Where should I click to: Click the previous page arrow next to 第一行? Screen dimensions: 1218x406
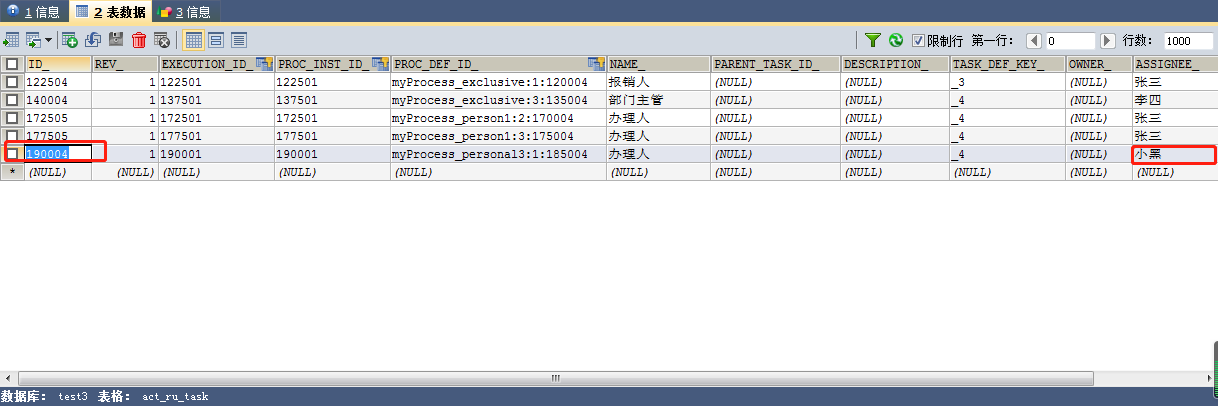point(1035,41)
